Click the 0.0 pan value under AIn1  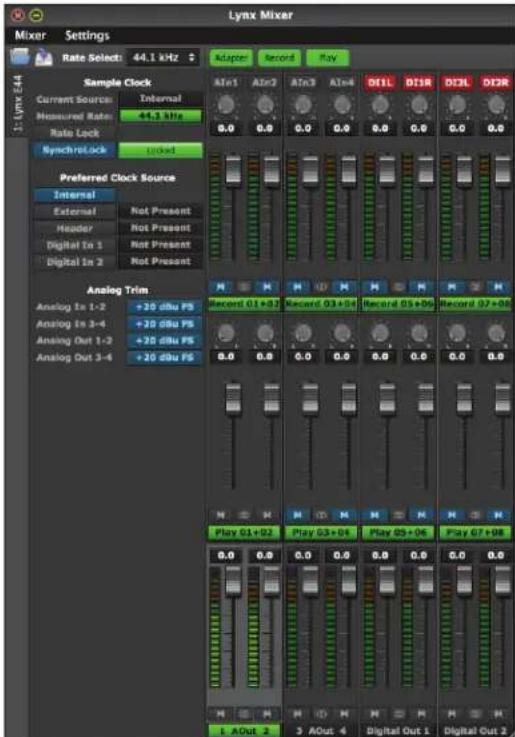click(226, 128)
